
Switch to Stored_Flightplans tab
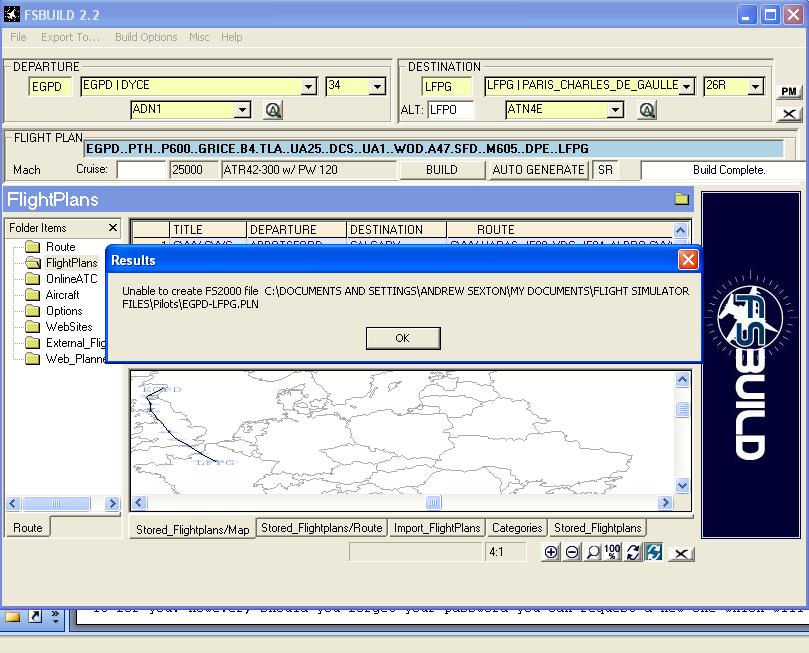click(x=597, y=528)
